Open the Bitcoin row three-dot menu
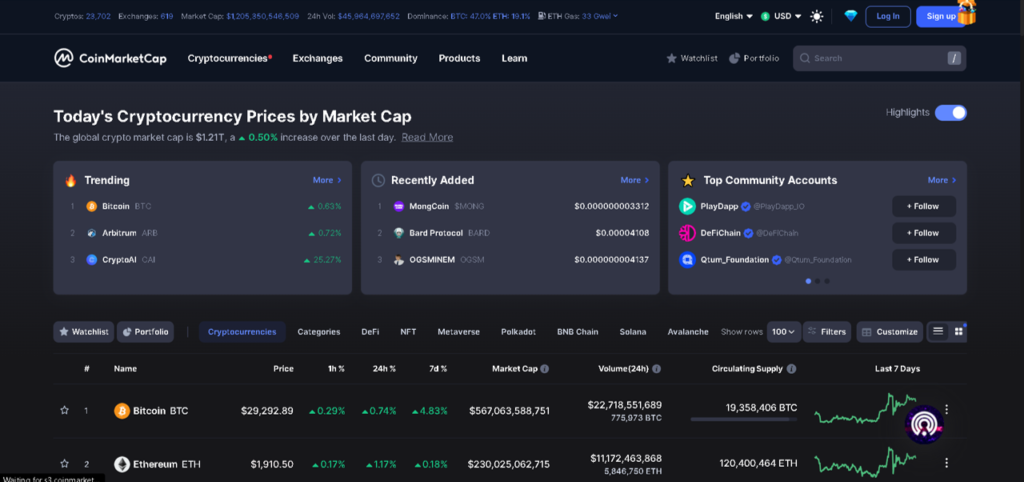Viewport: 1024px width, 482px height. 946,410
